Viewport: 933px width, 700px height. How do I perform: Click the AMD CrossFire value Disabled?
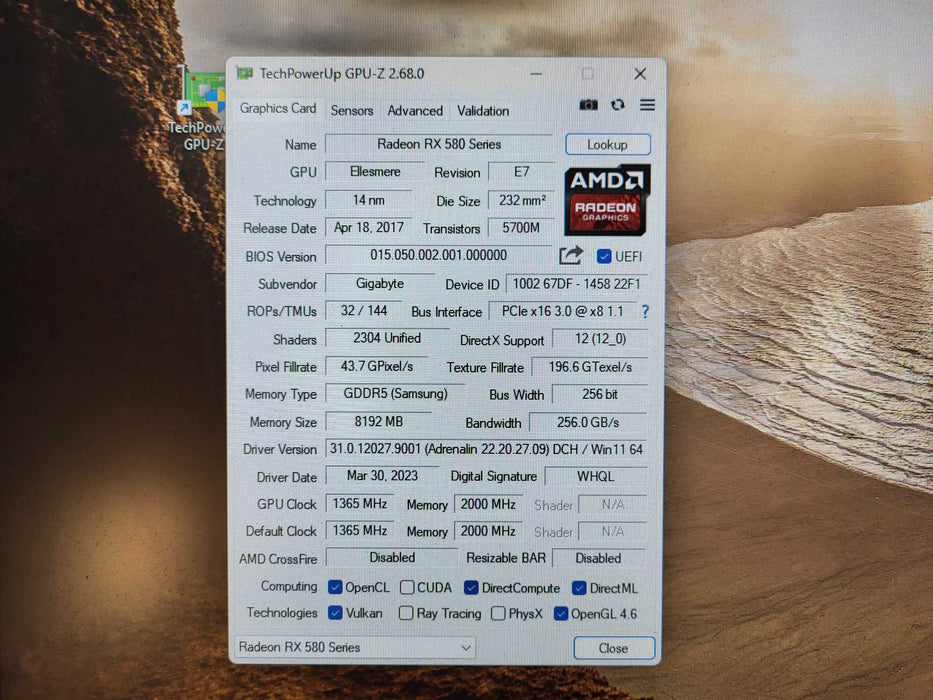[392, 558]
